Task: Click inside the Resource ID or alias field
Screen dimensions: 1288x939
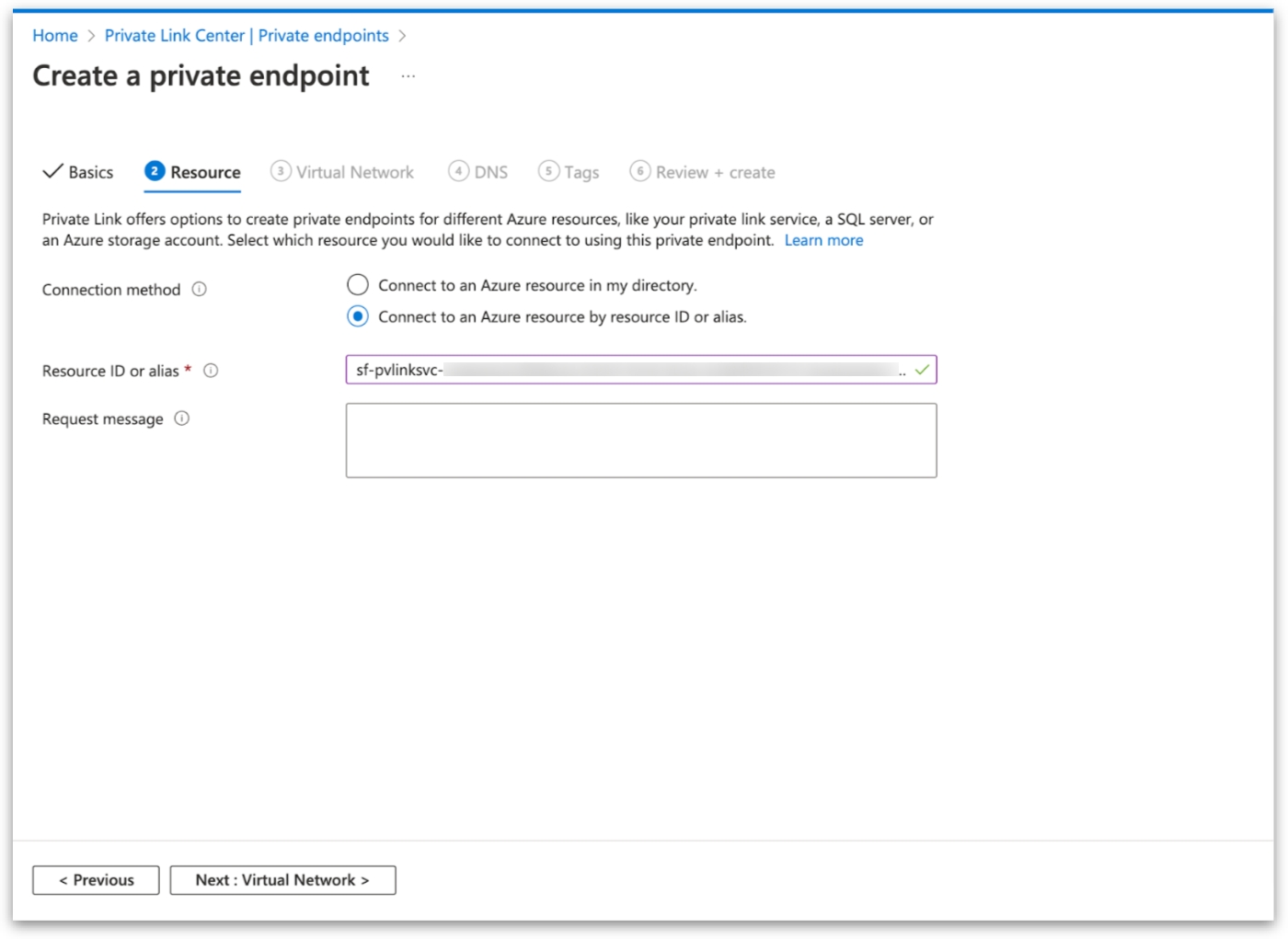Action: pos(626,370)
